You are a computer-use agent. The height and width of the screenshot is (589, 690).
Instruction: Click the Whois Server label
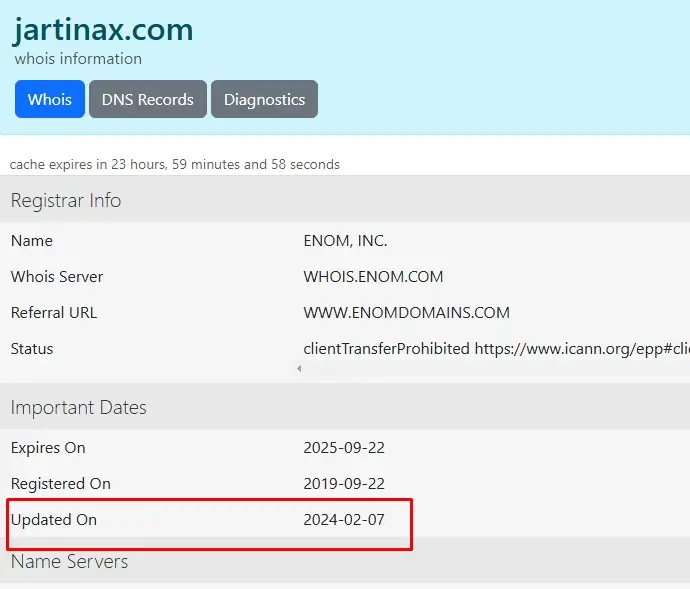coord(57,276)
